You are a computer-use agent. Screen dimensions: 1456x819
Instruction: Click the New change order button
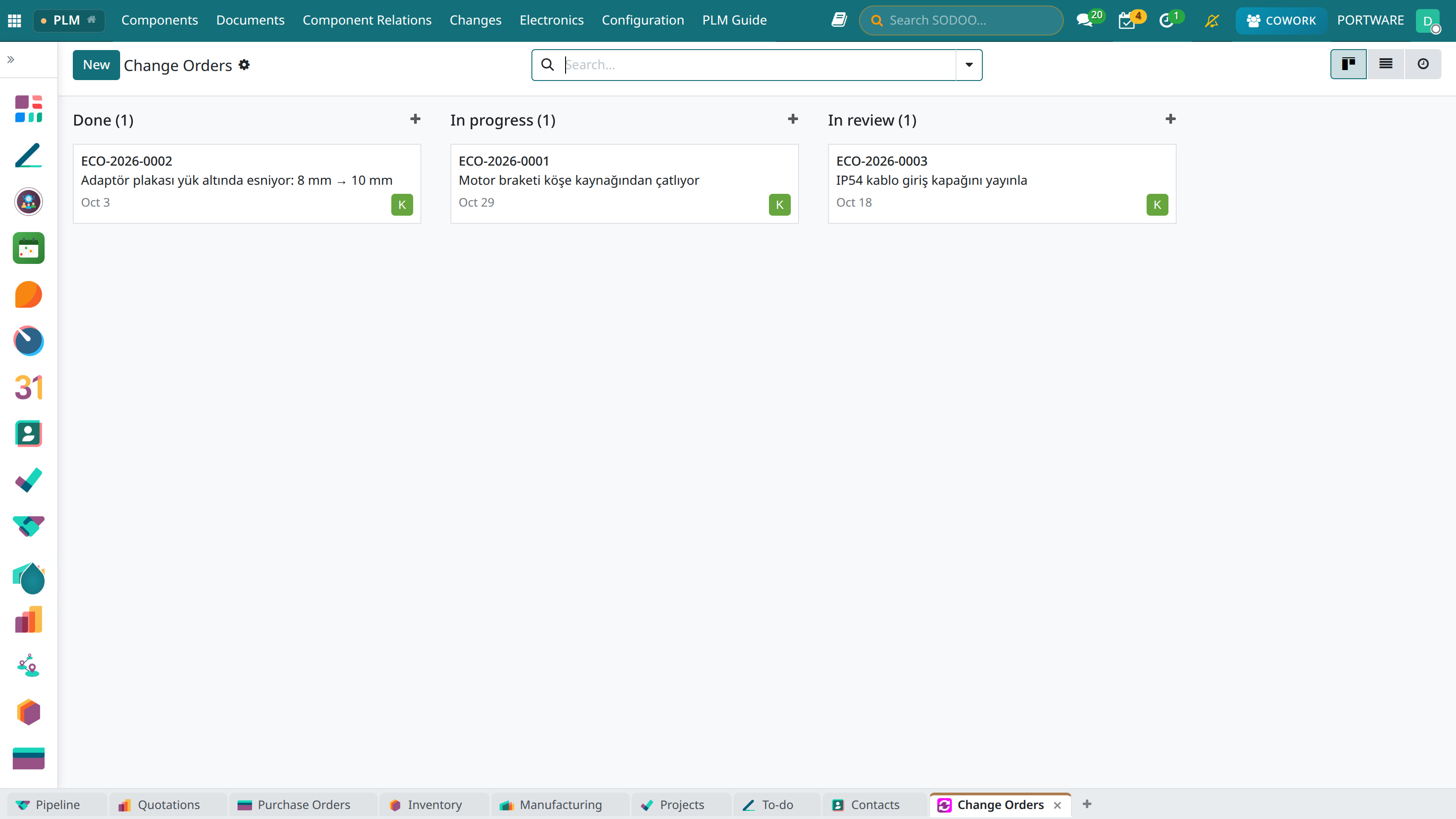[x=96, y=65]
